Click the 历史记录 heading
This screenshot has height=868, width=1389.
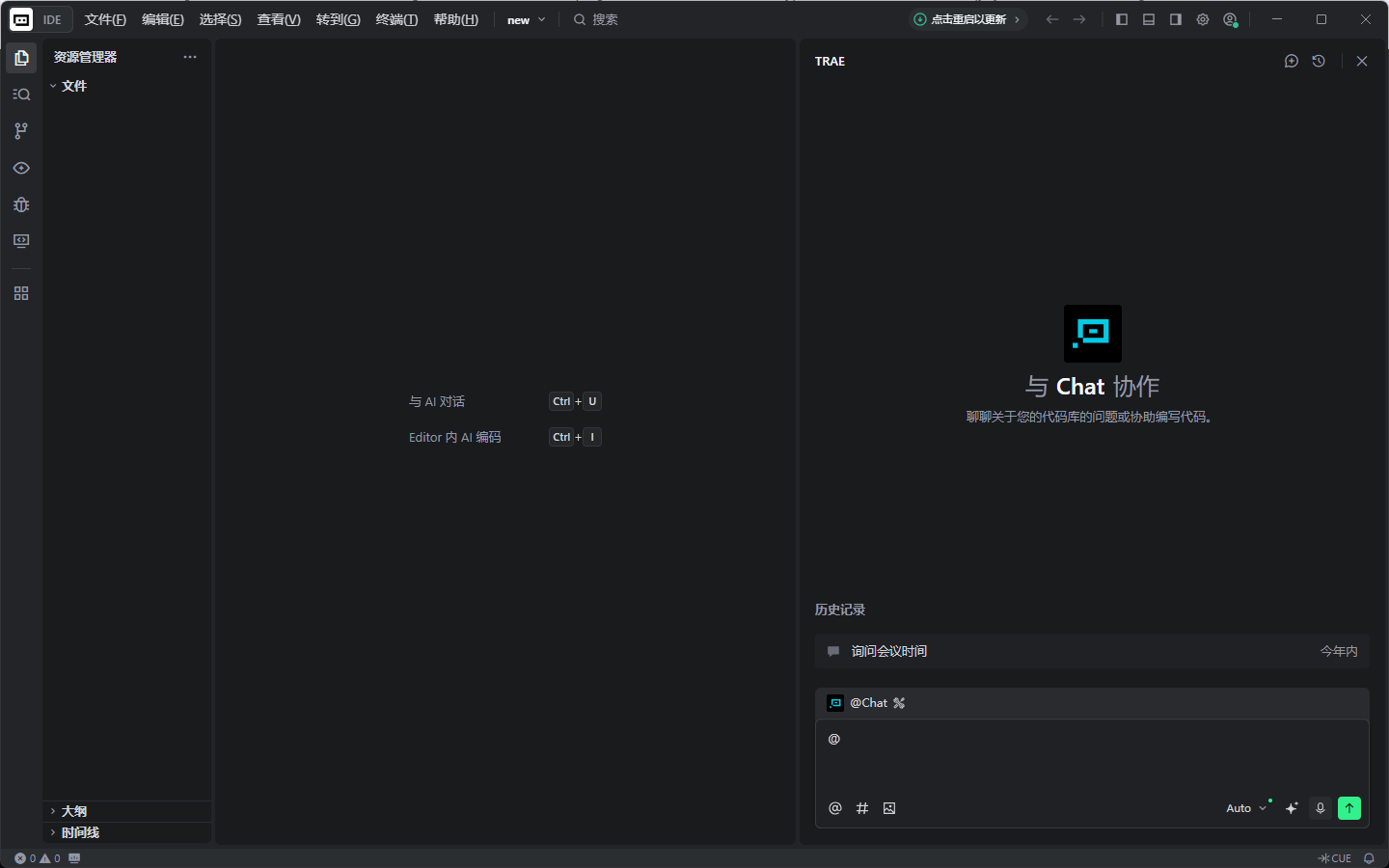(840, 610)
